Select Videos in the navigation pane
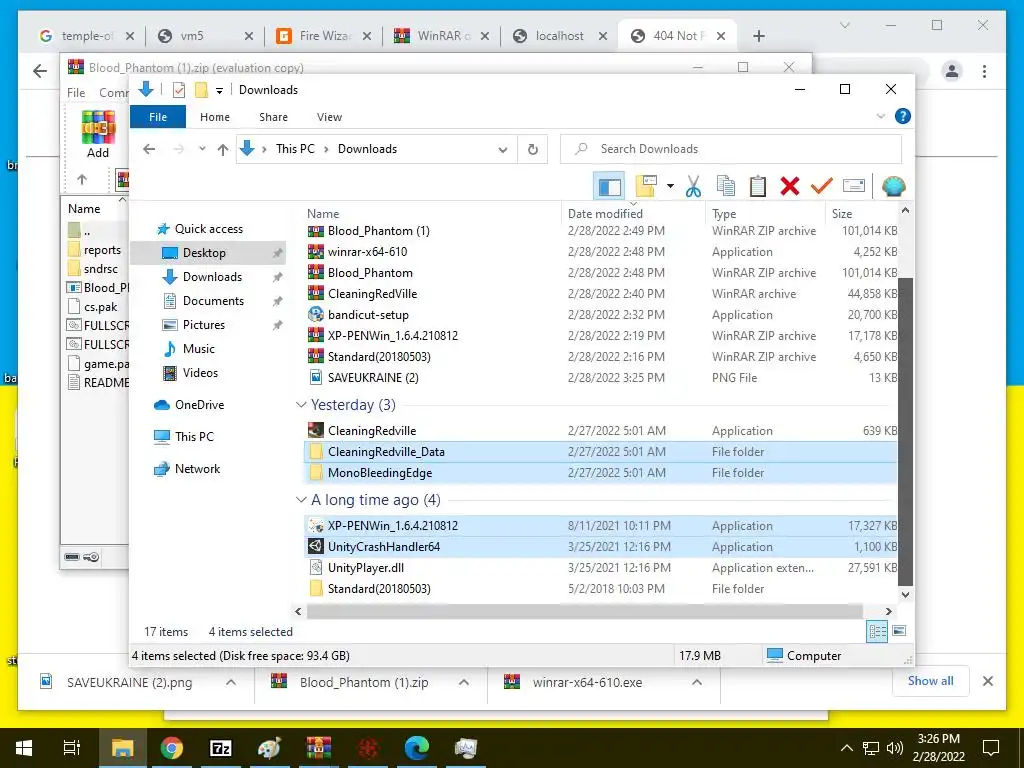This screenshot has width=1024, height=768. (x=200, y=373)
